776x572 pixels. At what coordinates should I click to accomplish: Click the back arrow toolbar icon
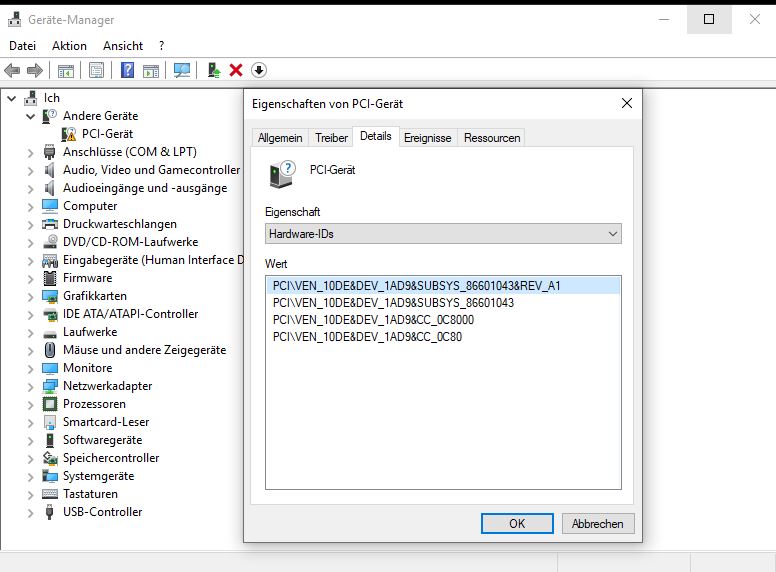coord(12,70)
